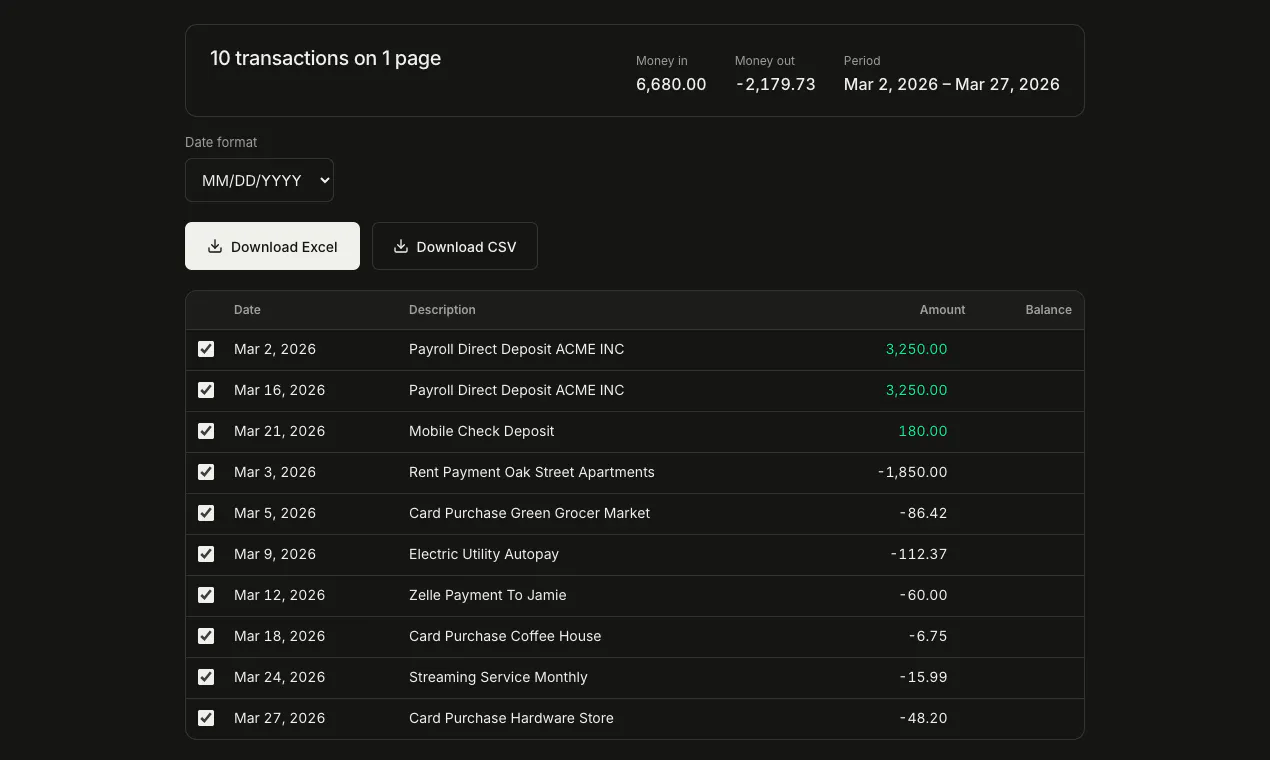Screen dimensions: 1270x760
Task: Toggle the Green Grocer Market checkbox
Action: coord(206,513)
